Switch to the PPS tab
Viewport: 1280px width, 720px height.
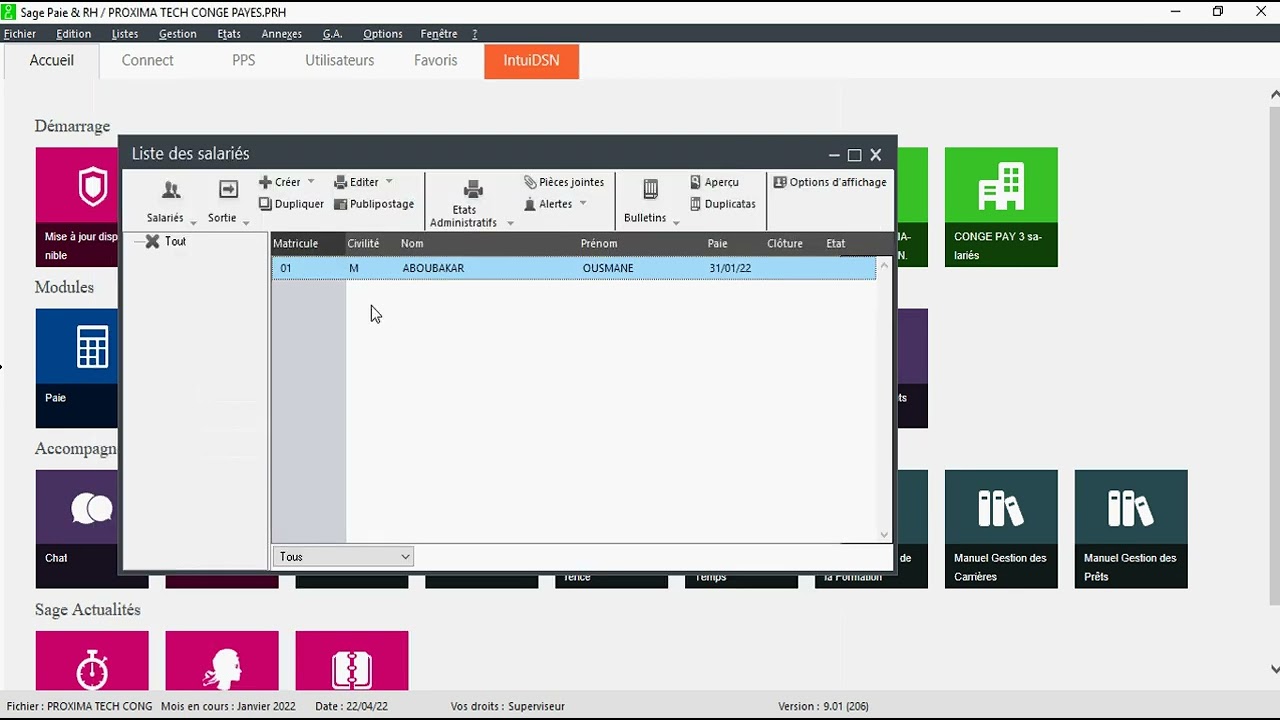[244, 60]
